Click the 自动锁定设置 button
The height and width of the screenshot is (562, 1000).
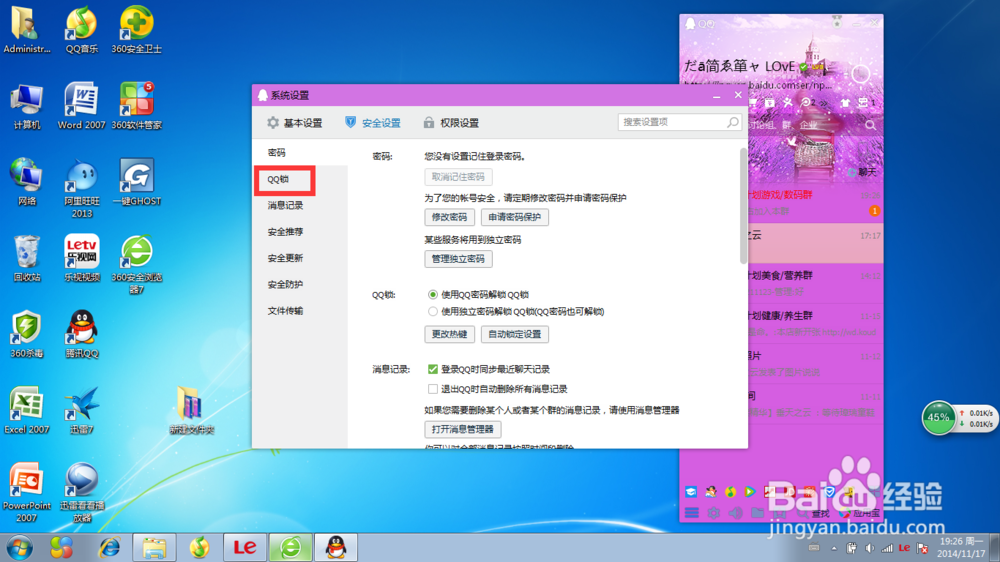(514, 334)
